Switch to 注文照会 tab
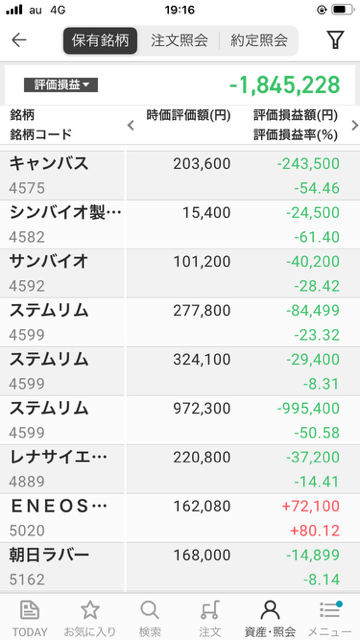 pyautogui.click(x=179, y=40)
